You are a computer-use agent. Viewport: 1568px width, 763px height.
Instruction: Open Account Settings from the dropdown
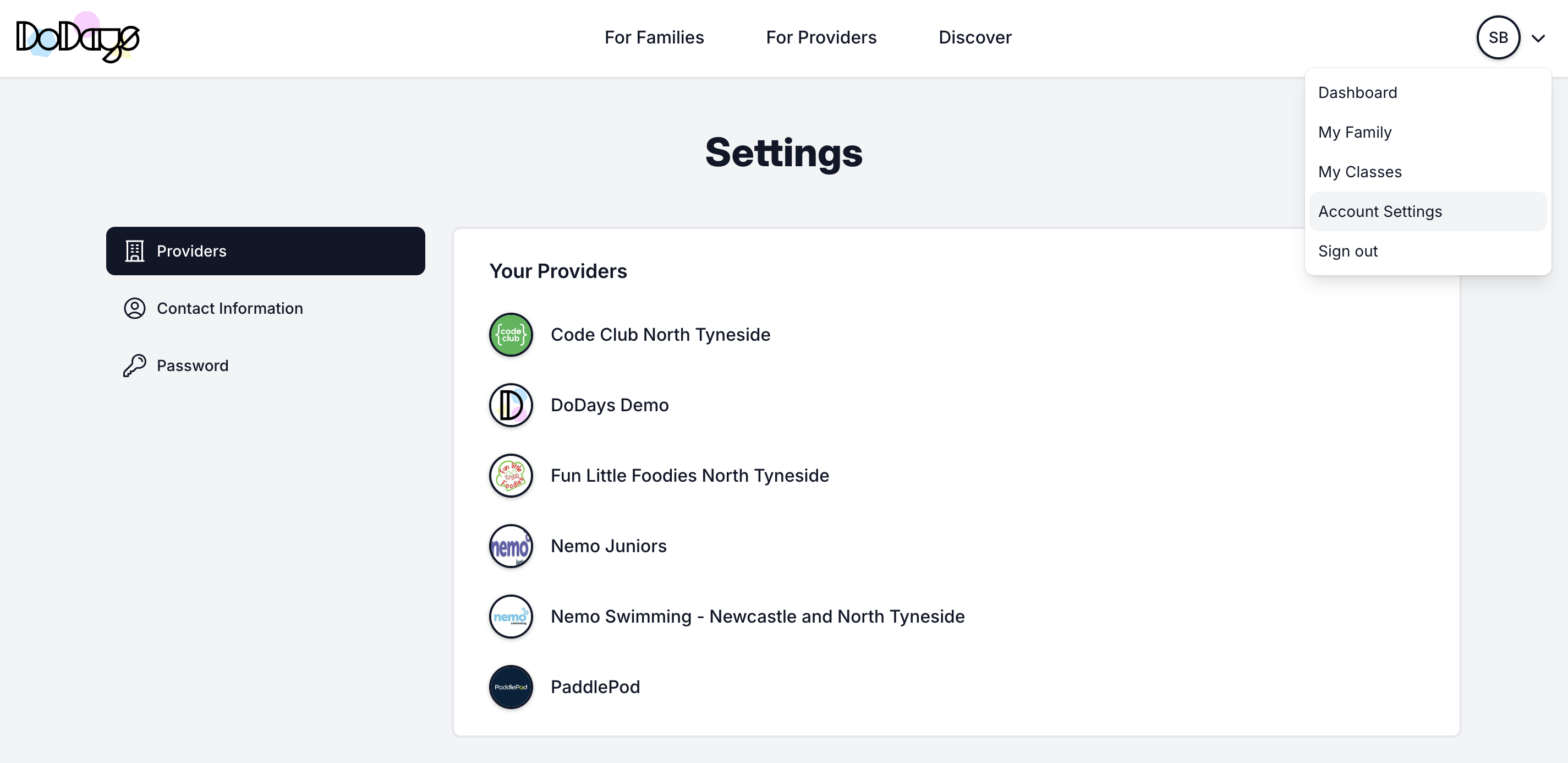[x=1379, y=211]
